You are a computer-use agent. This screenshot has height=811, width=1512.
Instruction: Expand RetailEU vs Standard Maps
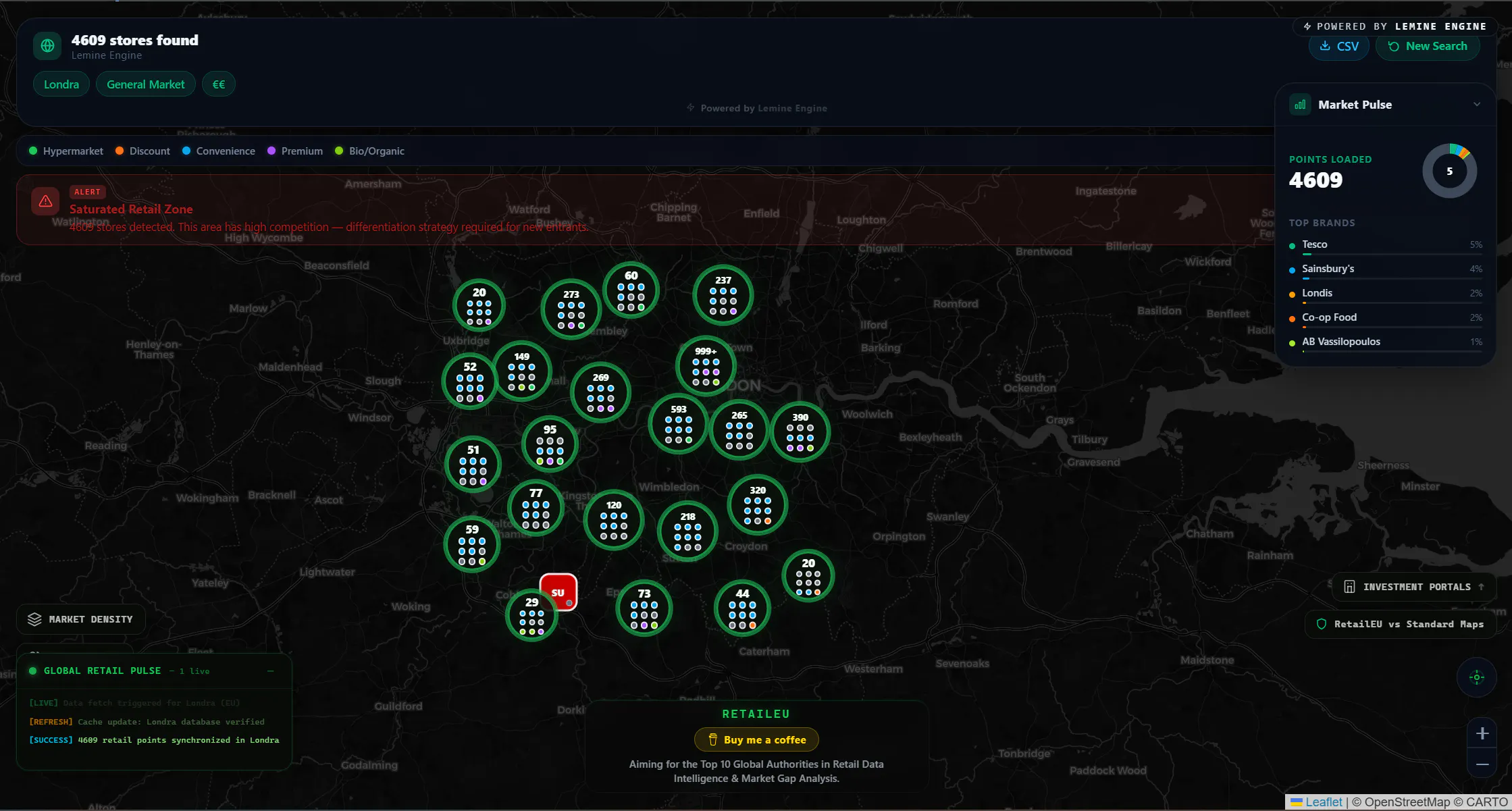coord(1401,624)
